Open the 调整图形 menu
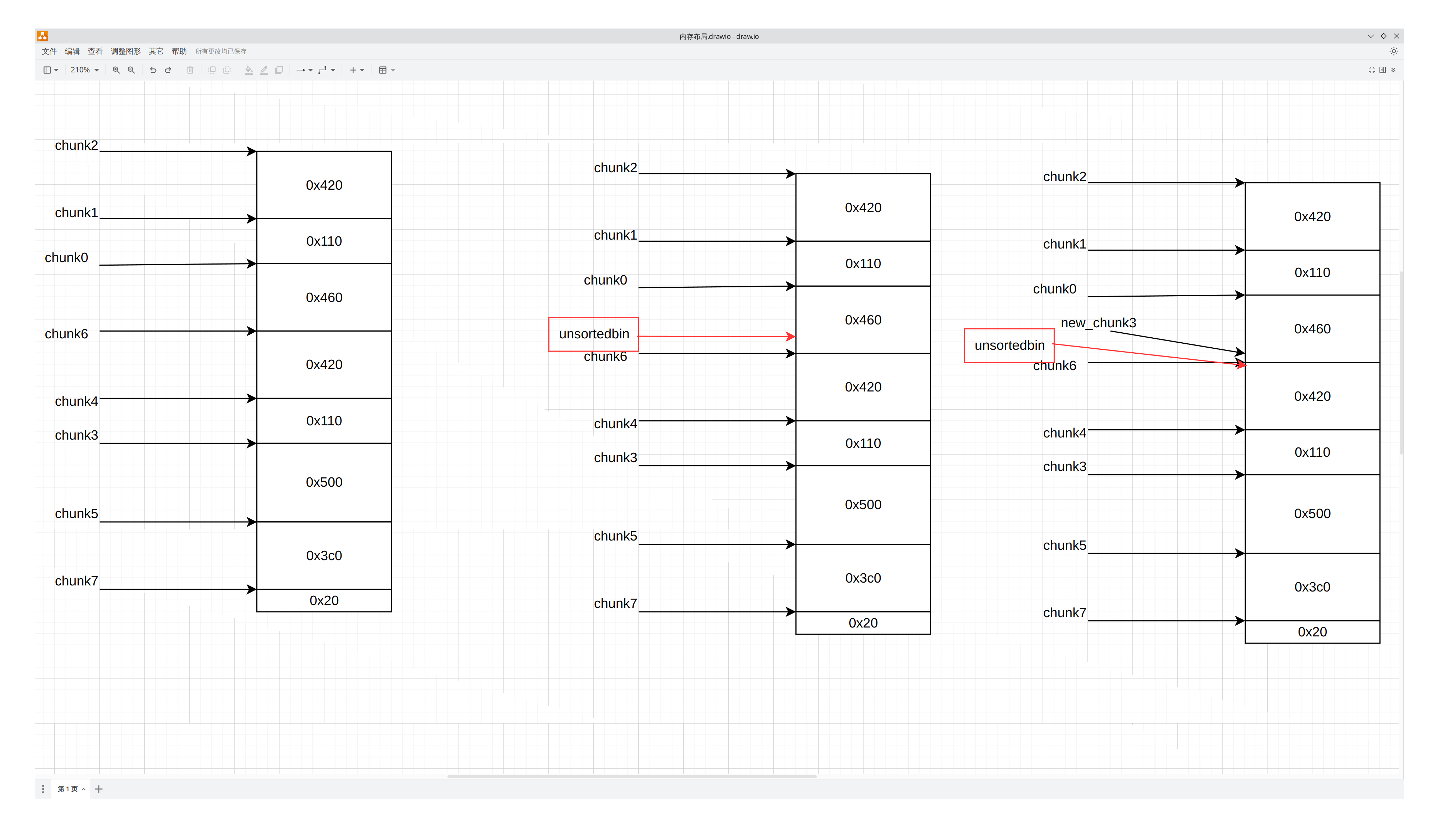This screenshot has width=1439, height=840. (x=125, y=51)
